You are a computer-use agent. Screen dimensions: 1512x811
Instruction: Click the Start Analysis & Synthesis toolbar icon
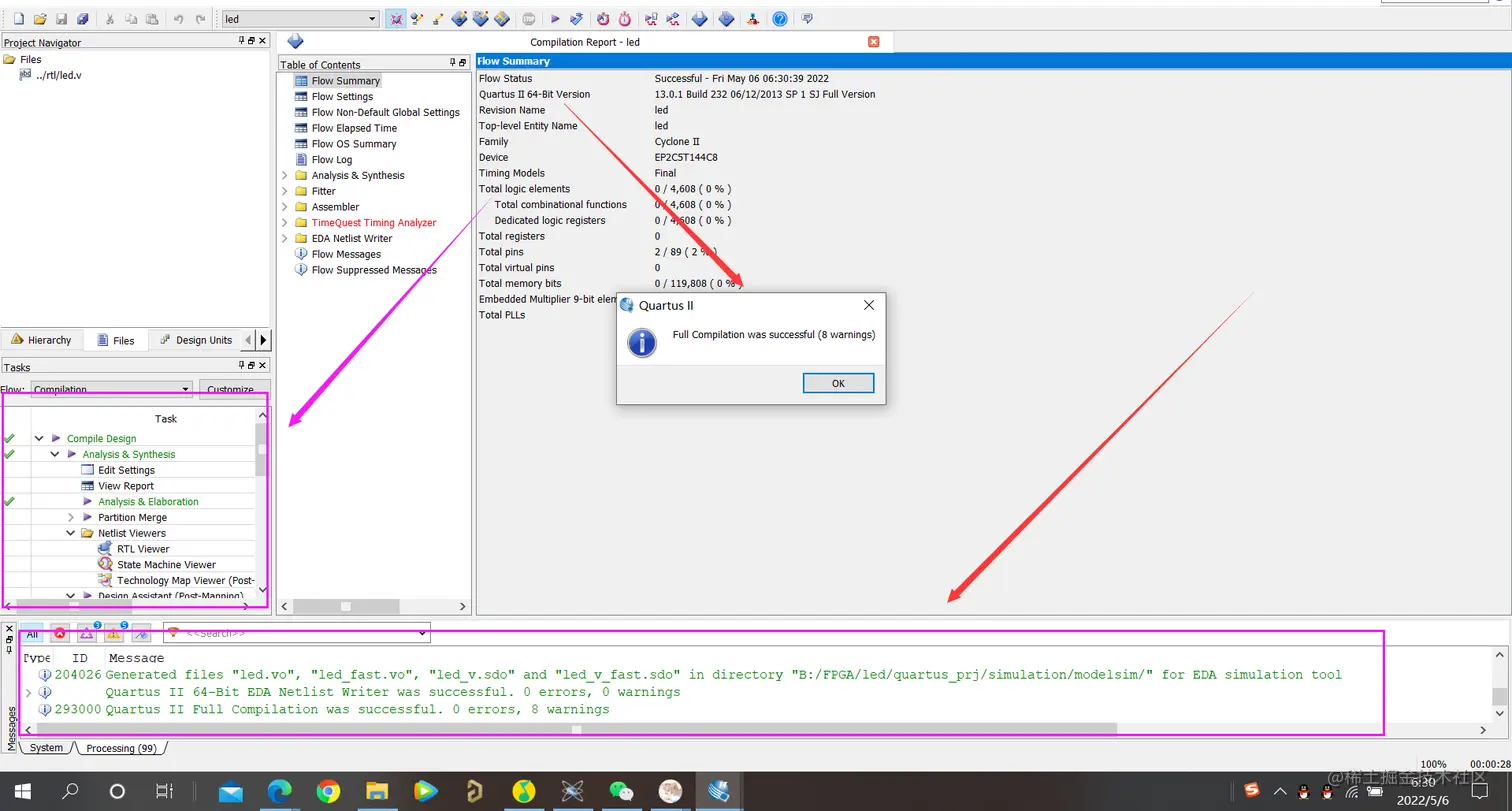(577, 19)
